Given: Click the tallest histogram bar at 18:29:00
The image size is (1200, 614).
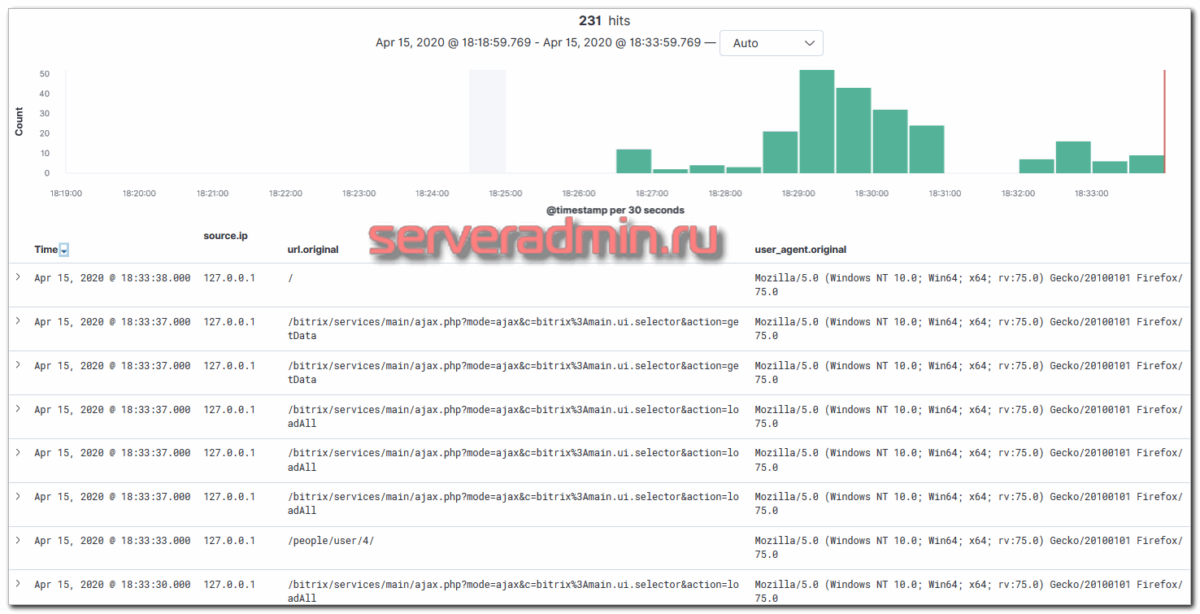Looking at the screenshot, I should [817, 122].
